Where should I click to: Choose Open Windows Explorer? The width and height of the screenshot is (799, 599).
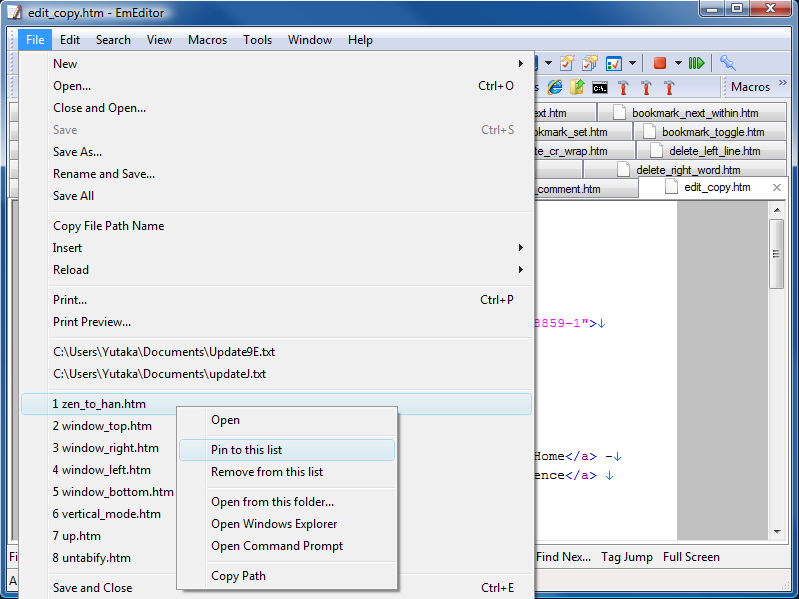pyautogui.click(x=287, y=524)
